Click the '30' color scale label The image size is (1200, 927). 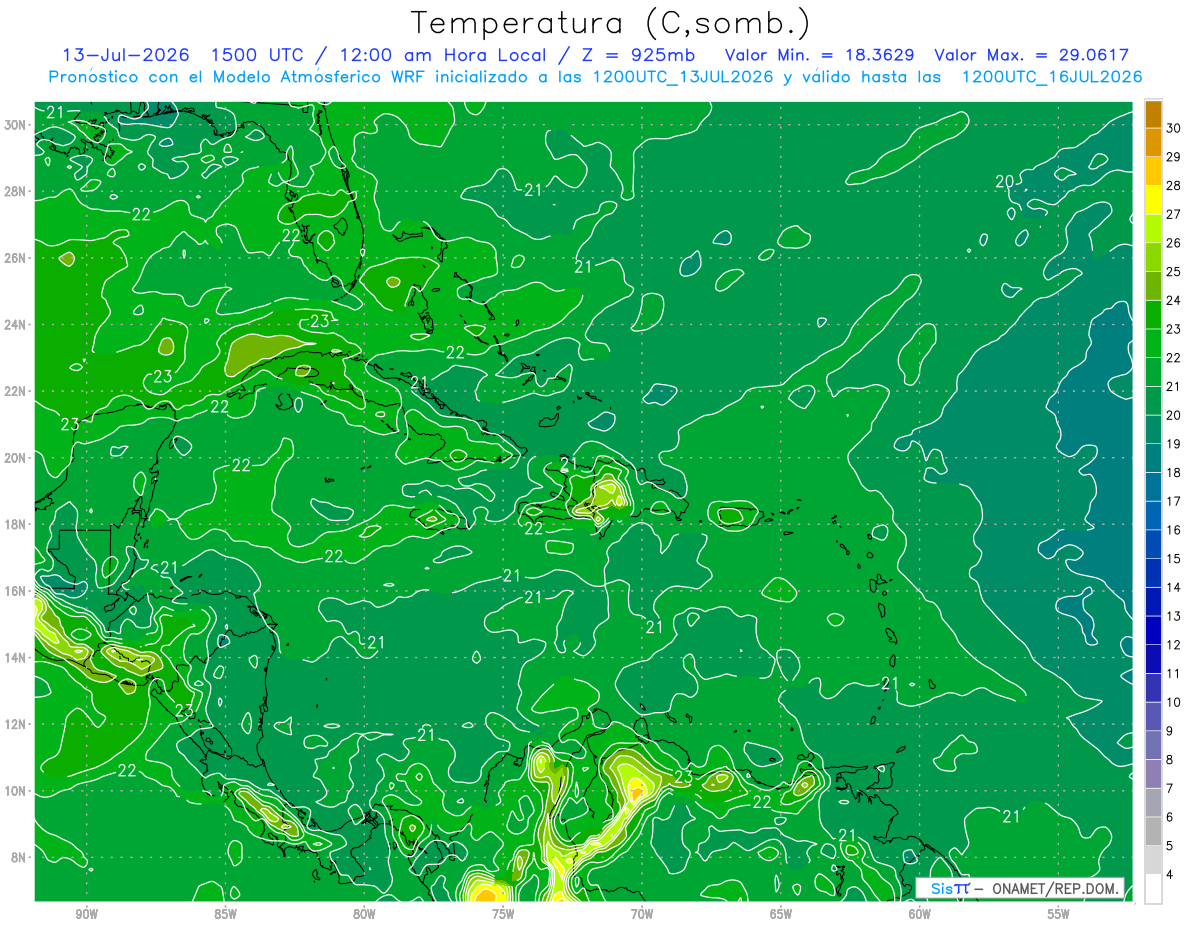click(x=1174, y=128)
